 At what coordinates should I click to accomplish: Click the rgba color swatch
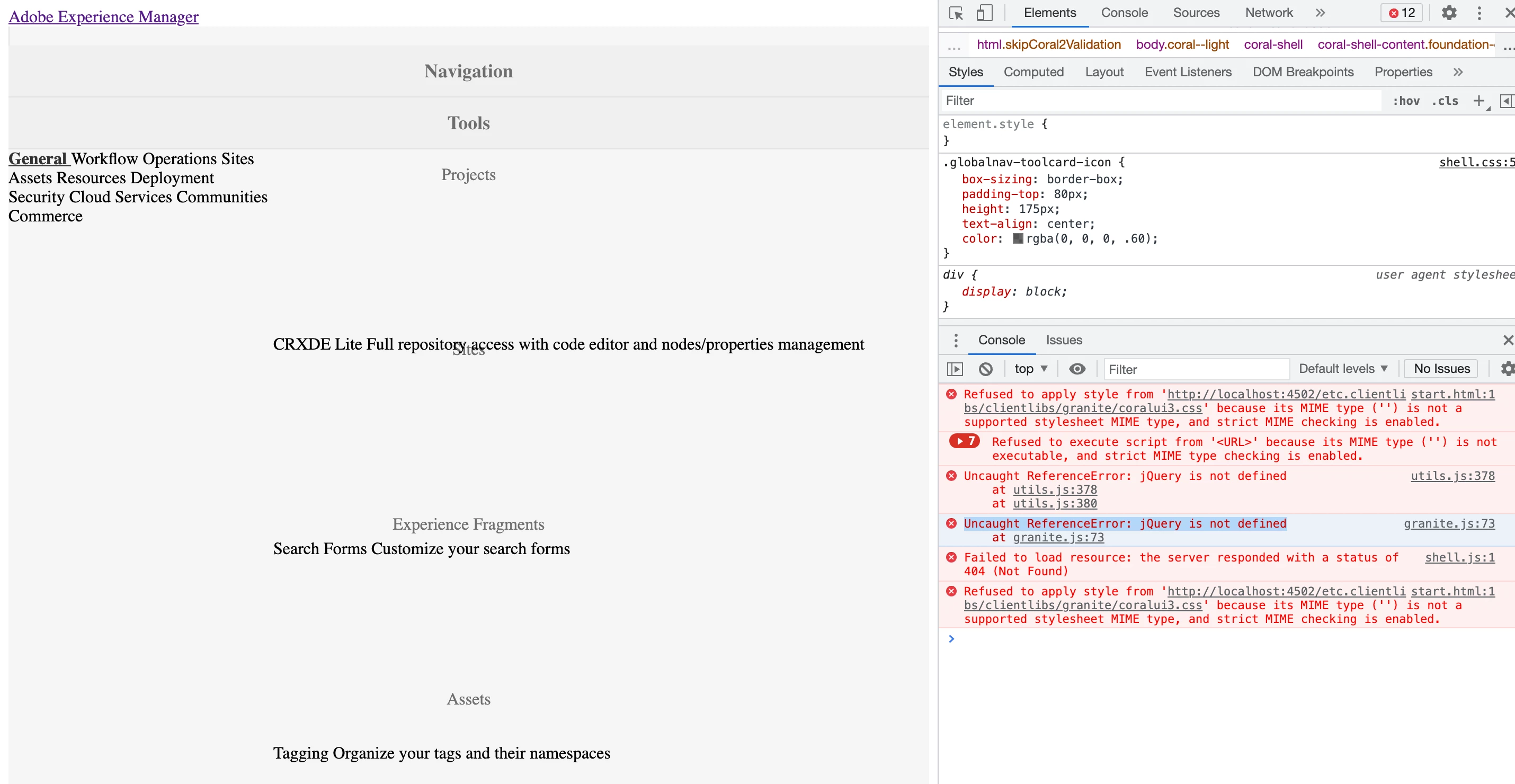[1018, 238]
